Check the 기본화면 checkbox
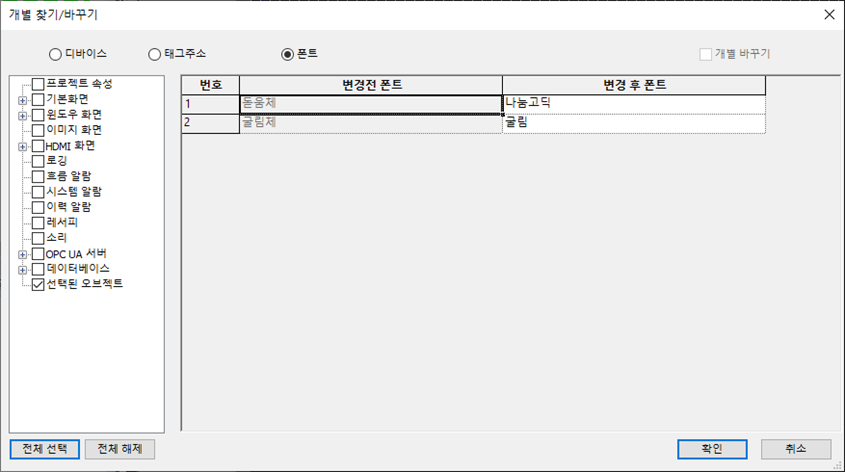 (x=38, y=100)
